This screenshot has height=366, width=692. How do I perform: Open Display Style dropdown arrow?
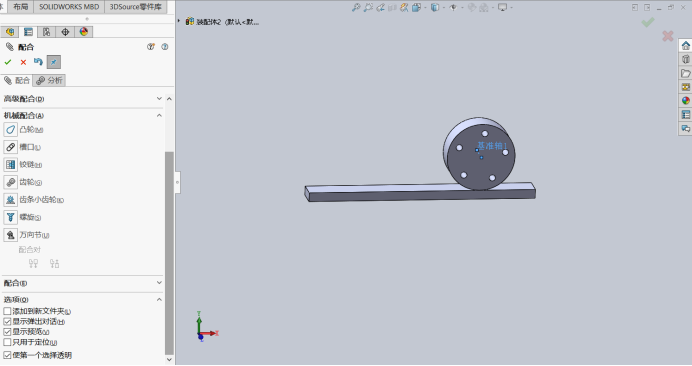pos(443,8)
